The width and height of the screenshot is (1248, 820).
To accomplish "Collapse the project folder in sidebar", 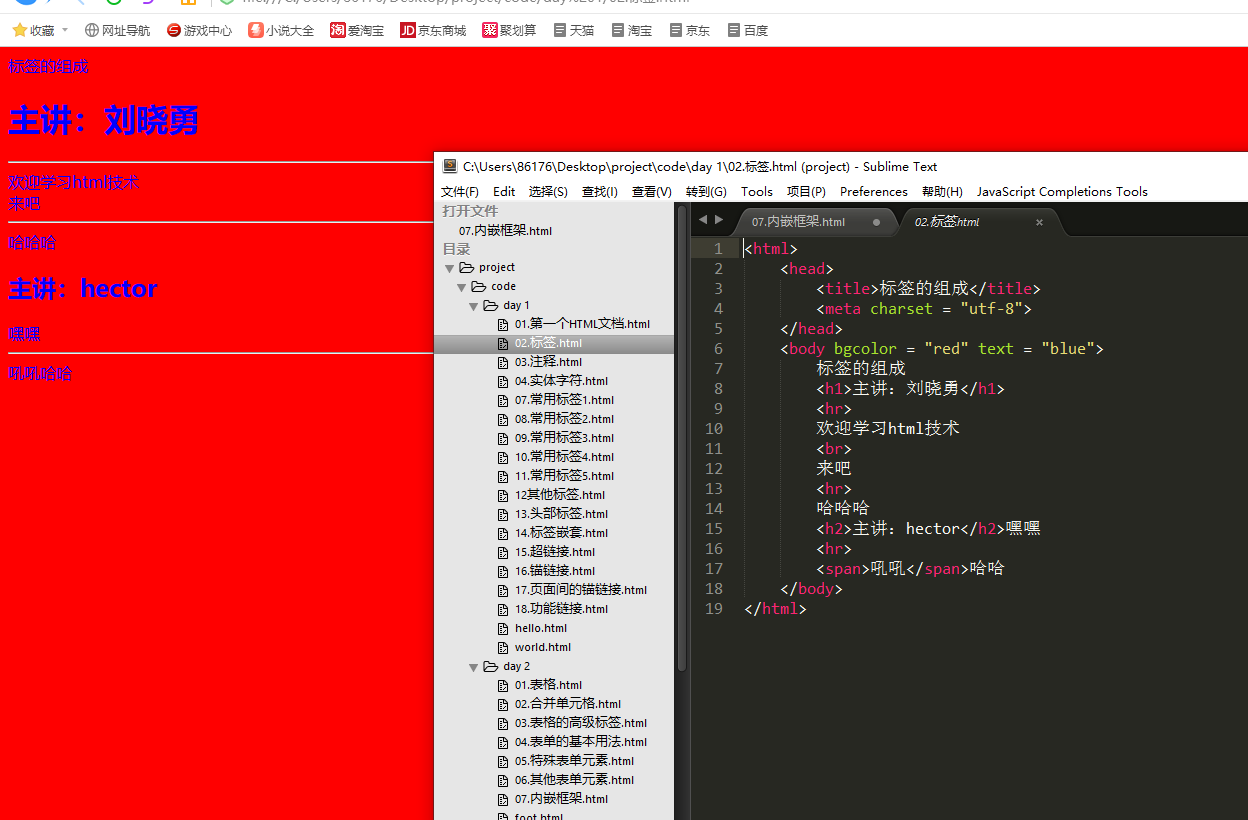I will click(450, 267).
